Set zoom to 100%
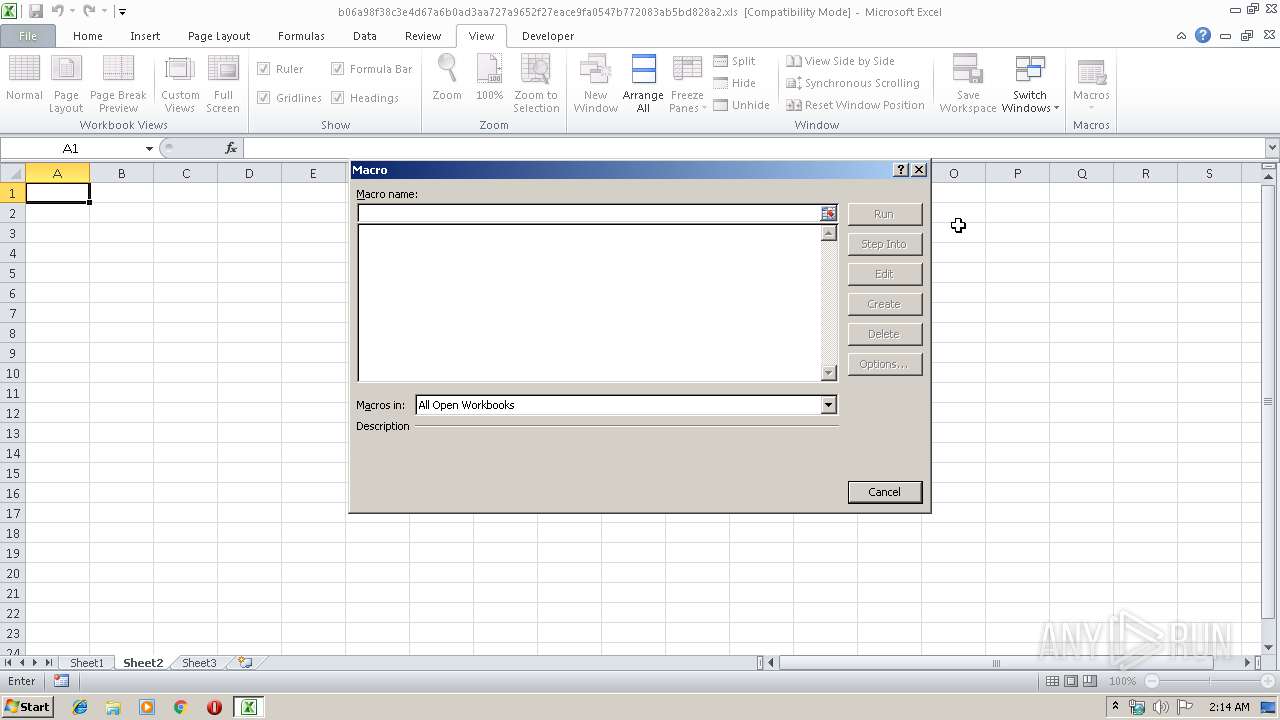This screenshot has width=1280, height=720. coord(489,78)
